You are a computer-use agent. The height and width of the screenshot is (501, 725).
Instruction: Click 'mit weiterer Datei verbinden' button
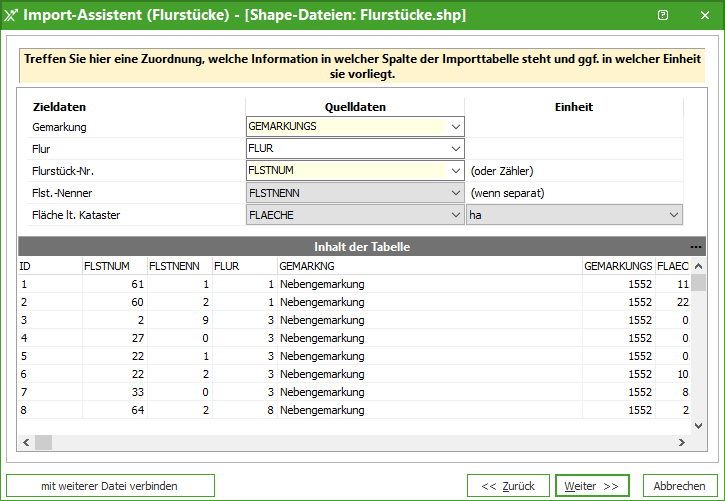[x=110, y=486]
